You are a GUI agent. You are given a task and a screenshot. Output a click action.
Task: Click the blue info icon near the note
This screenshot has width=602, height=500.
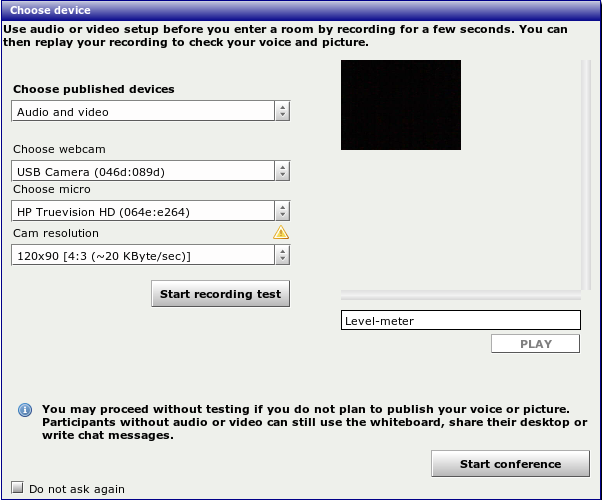tap(24, 410)
